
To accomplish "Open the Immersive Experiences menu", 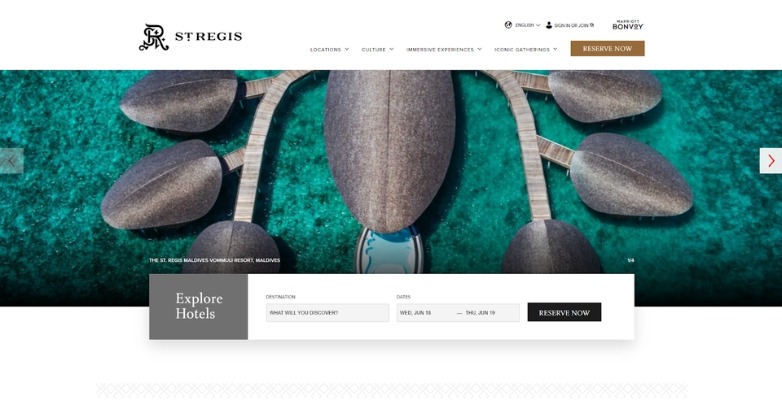I will point(444,49).
